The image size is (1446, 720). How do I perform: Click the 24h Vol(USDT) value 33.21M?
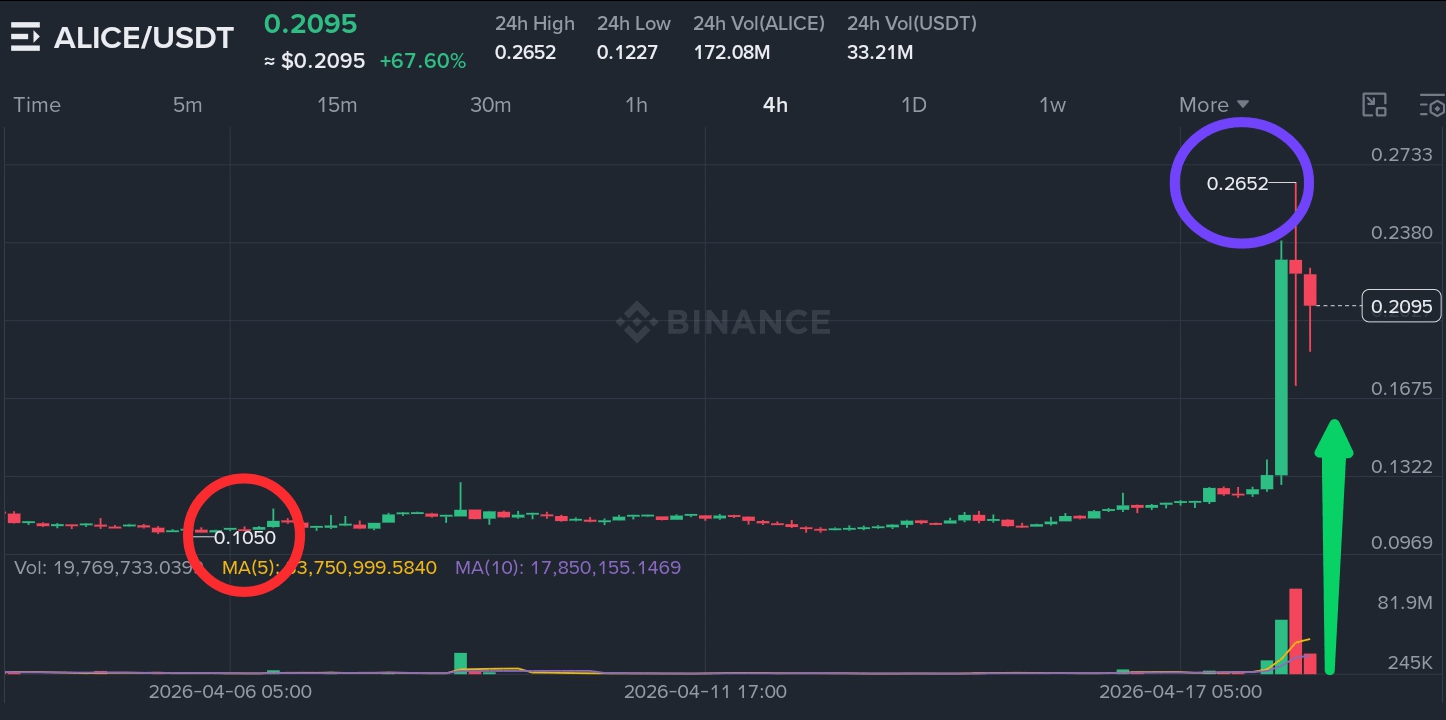(880, 52)
